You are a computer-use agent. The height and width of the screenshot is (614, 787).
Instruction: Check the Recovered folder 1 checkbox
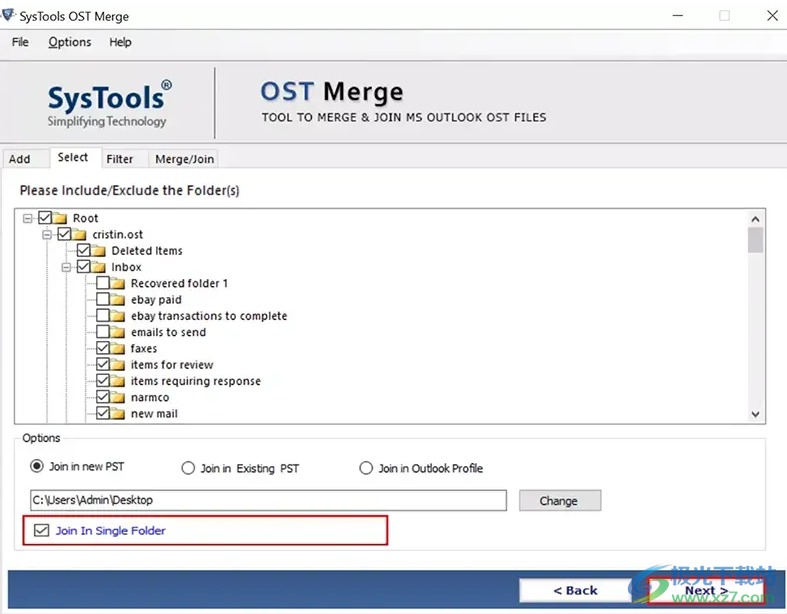click(103, 284)
